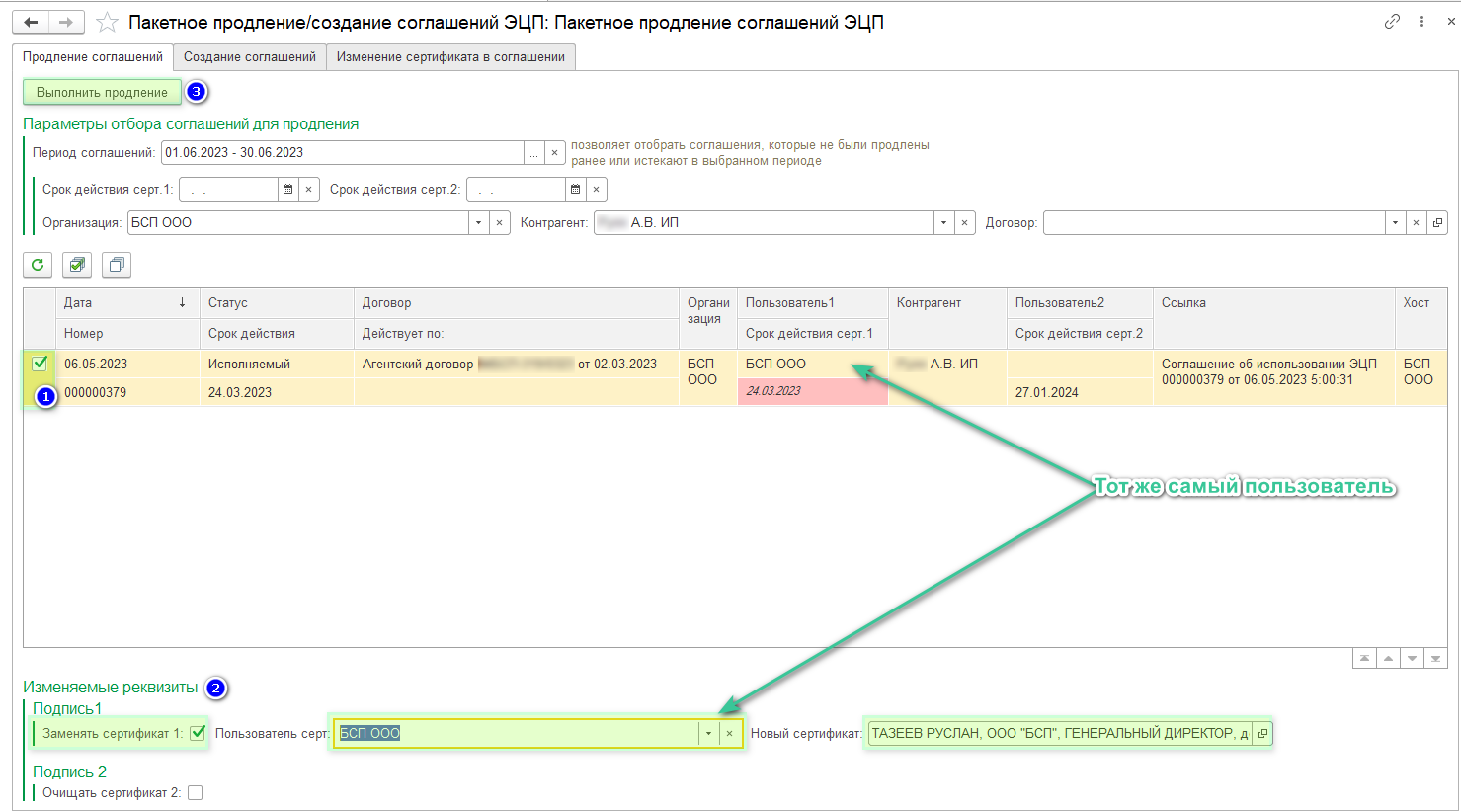
Task: Switch to the Создание соглашений tab
Action: point(250,57)
